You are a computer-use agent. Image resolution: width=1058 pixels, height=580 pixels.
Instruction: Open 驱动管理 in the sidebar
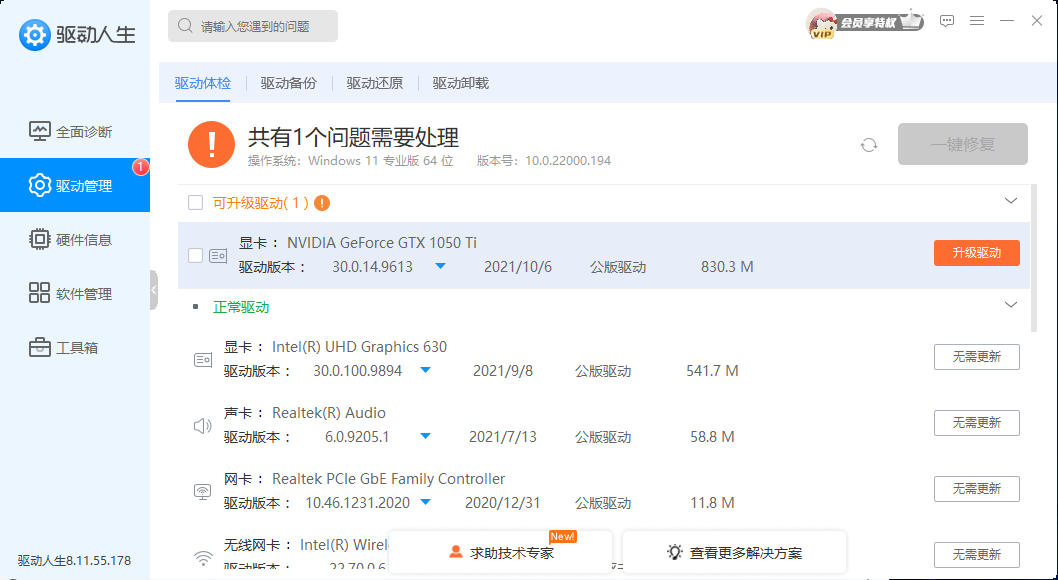pos(75,185)
